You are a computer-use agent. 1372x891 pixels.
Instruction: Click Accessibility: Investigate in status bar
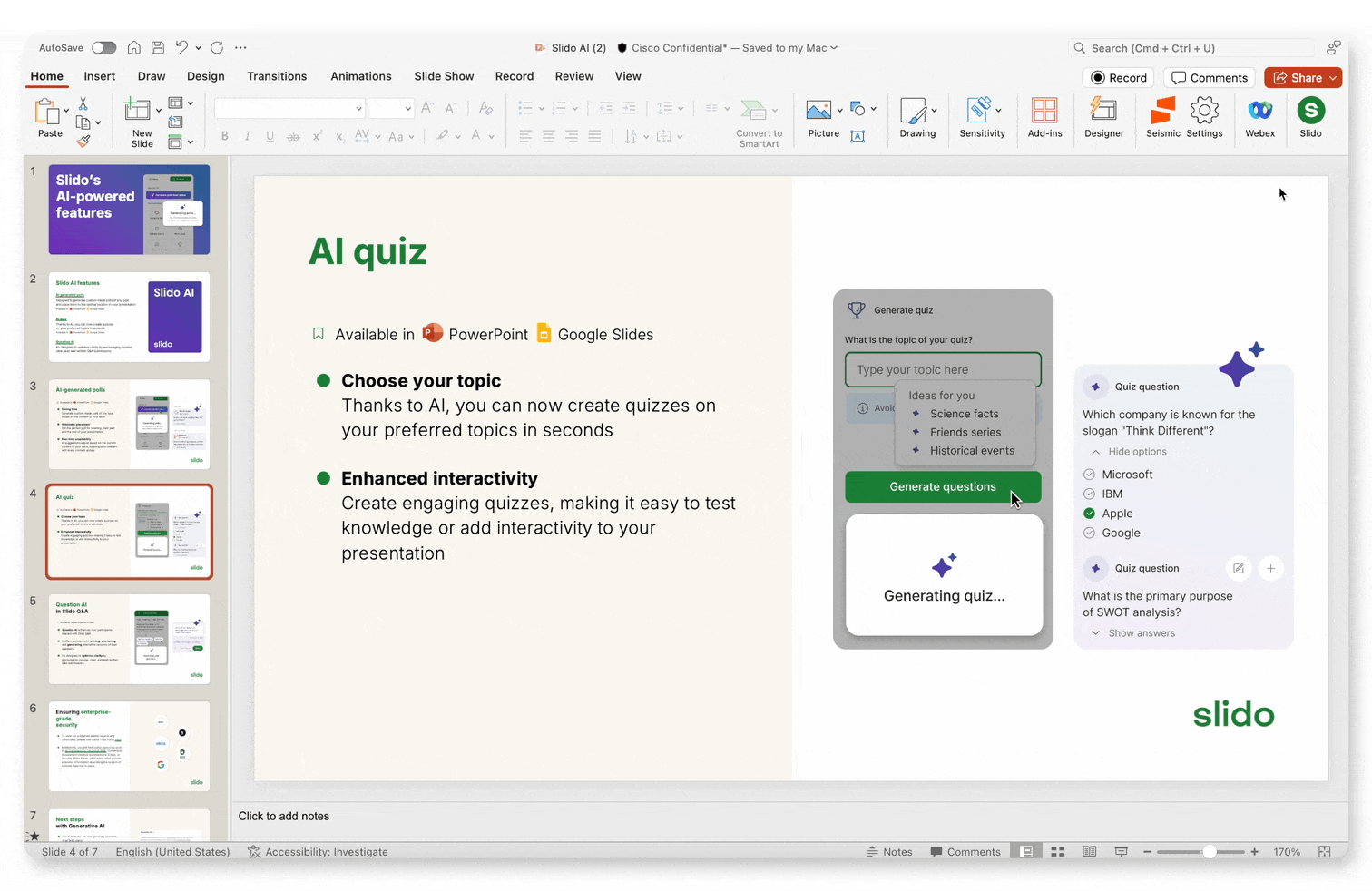coord(318,852)
